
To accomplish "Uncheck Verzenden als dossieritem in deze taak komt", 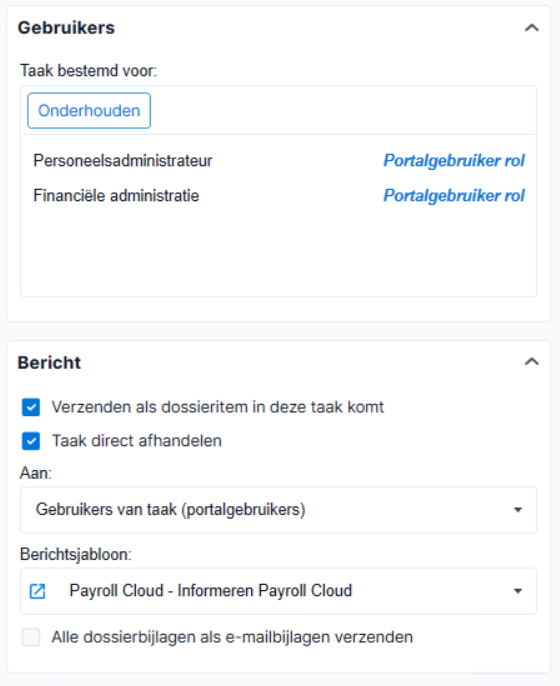I will [x=31, y=407].
